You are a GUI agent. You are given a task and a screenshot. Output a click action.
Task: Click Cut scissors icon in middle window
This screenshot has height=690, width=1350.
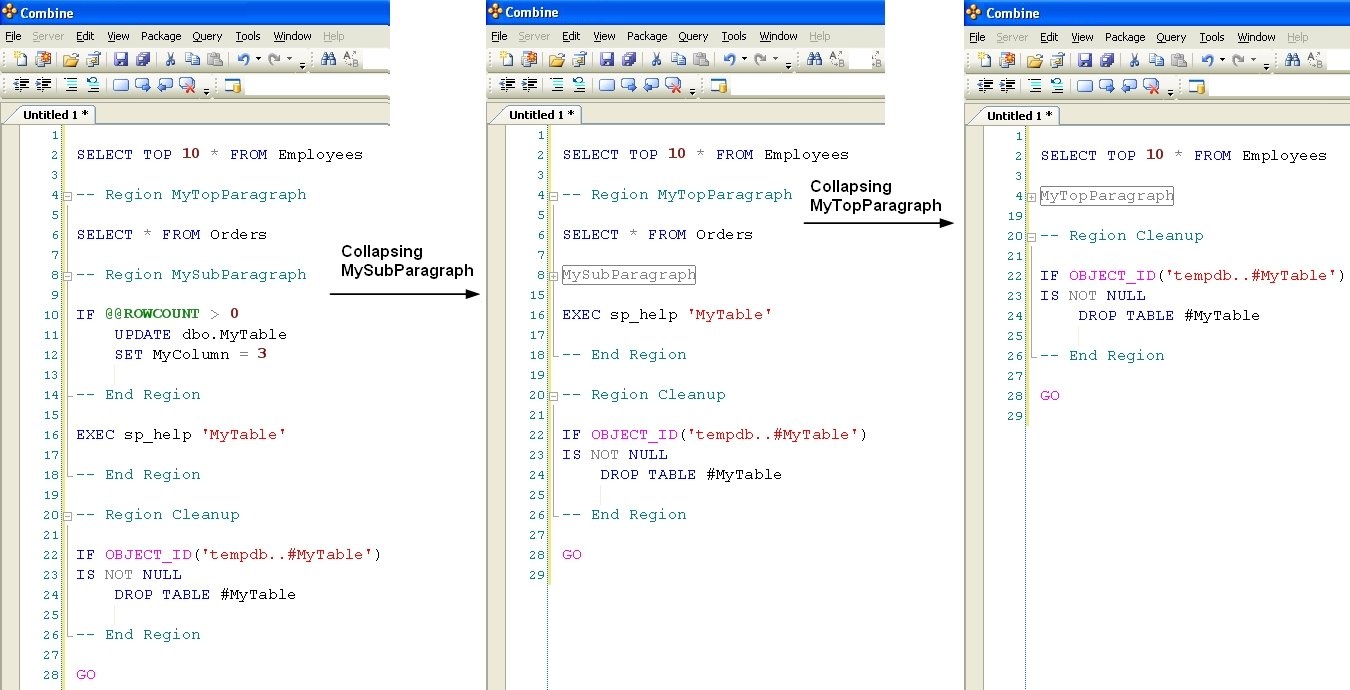click(656, 60)
